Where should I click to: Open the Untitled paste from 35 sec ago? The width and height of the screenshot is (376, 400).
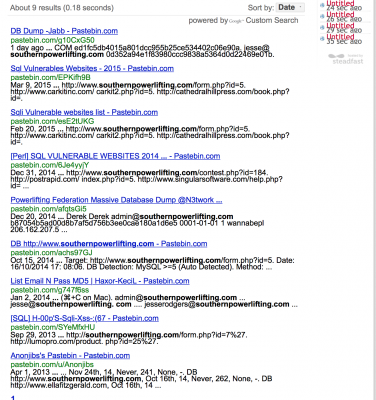340,36
